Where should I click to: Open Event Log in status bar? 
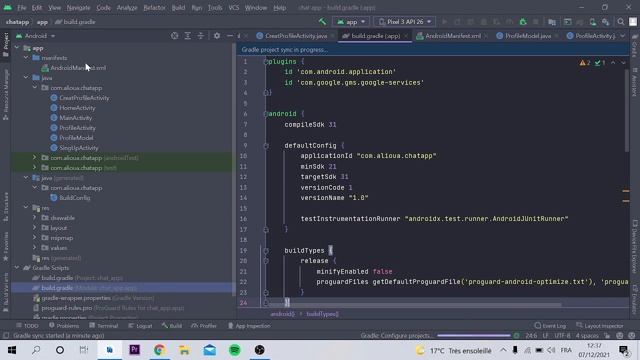(x=550, y=326)
